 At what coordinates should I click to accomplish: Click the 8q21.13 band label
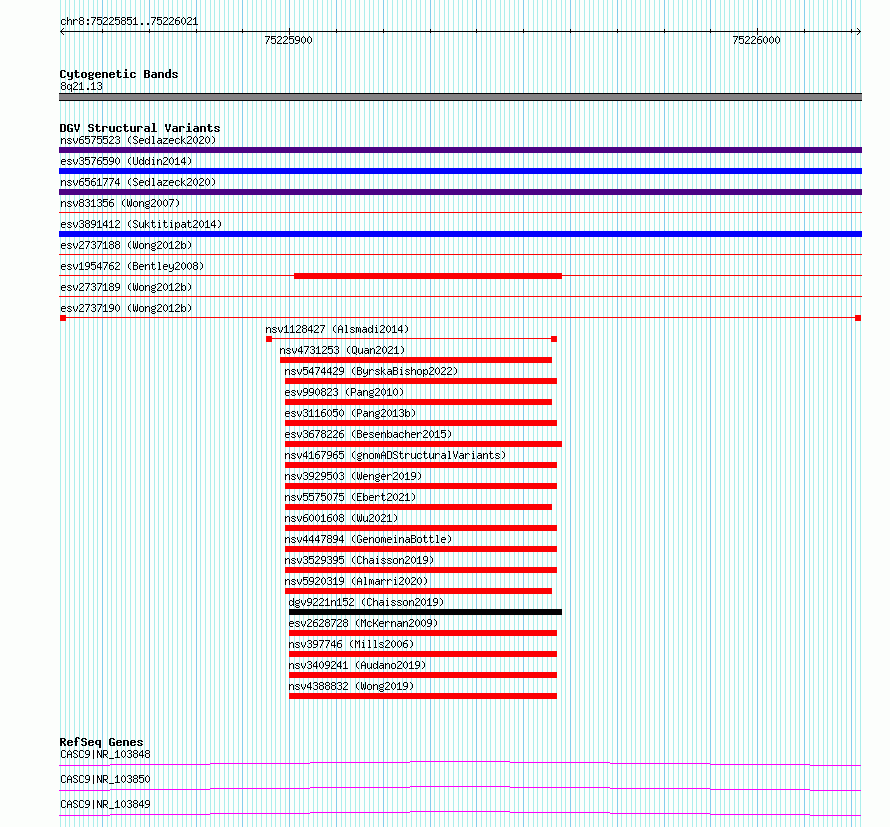81,86
